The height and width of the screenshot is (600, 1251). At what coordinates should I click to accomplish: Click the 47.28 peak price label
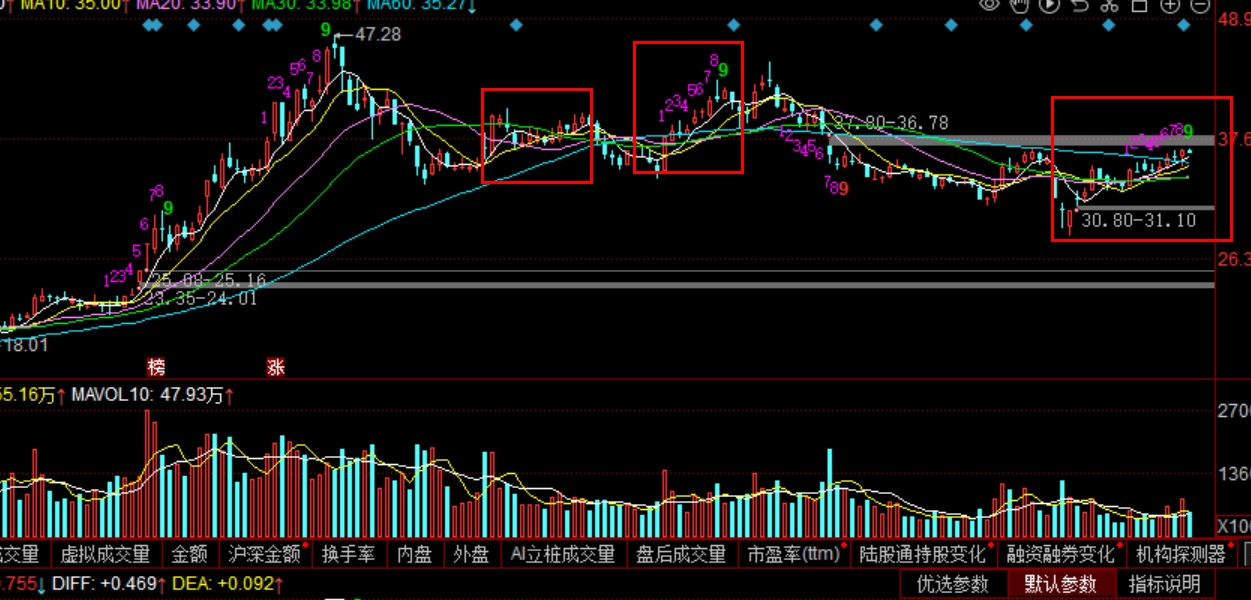point(377,34)
